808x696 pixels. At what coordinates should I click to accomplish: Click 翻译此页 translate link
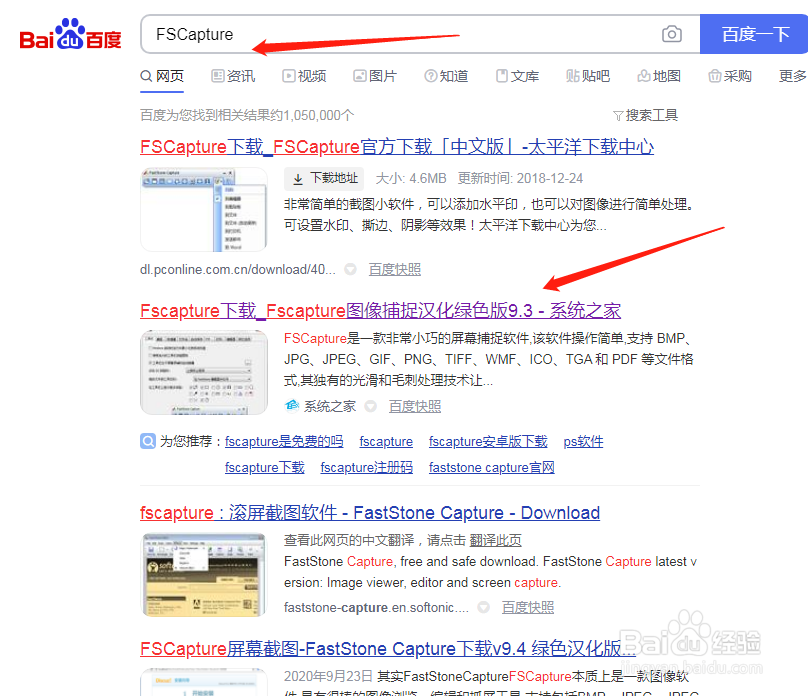(x=496, y=540)
